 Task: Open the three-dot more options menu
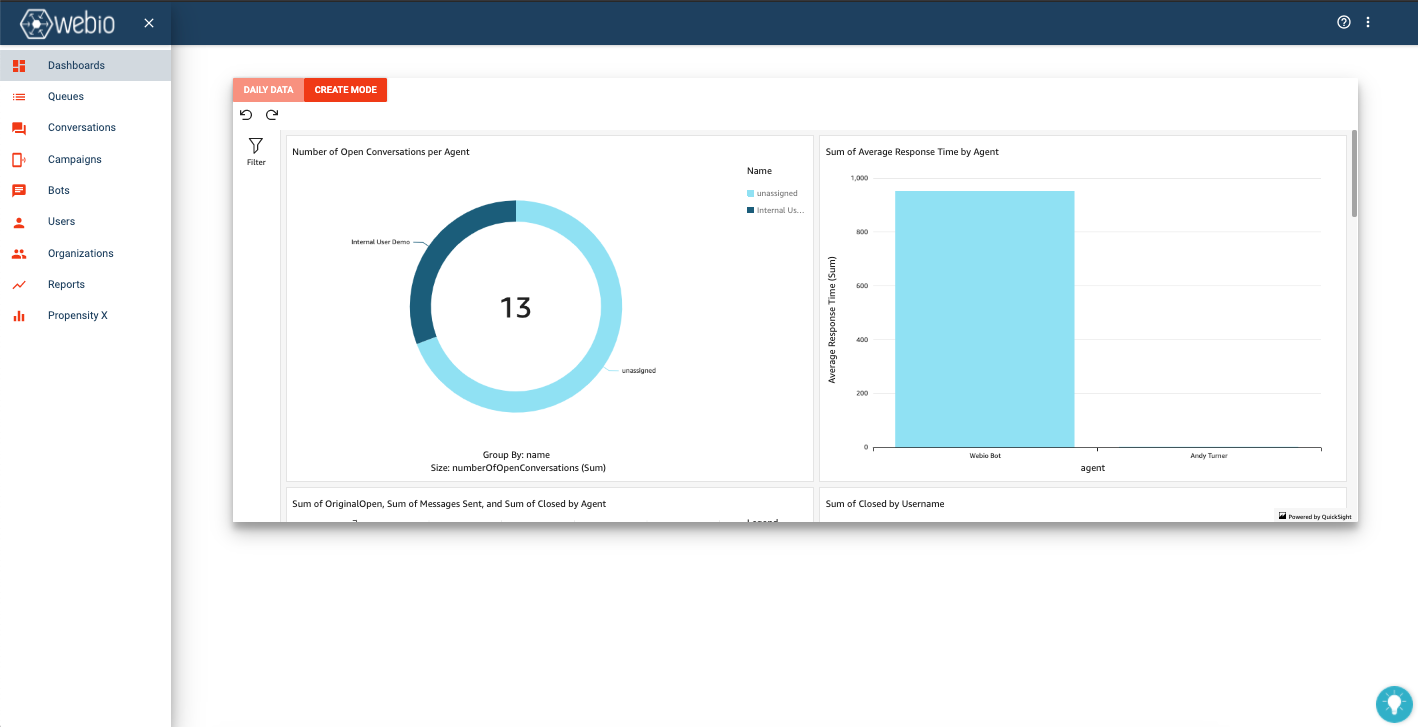pyautogui.click(x=1368, y=22)
